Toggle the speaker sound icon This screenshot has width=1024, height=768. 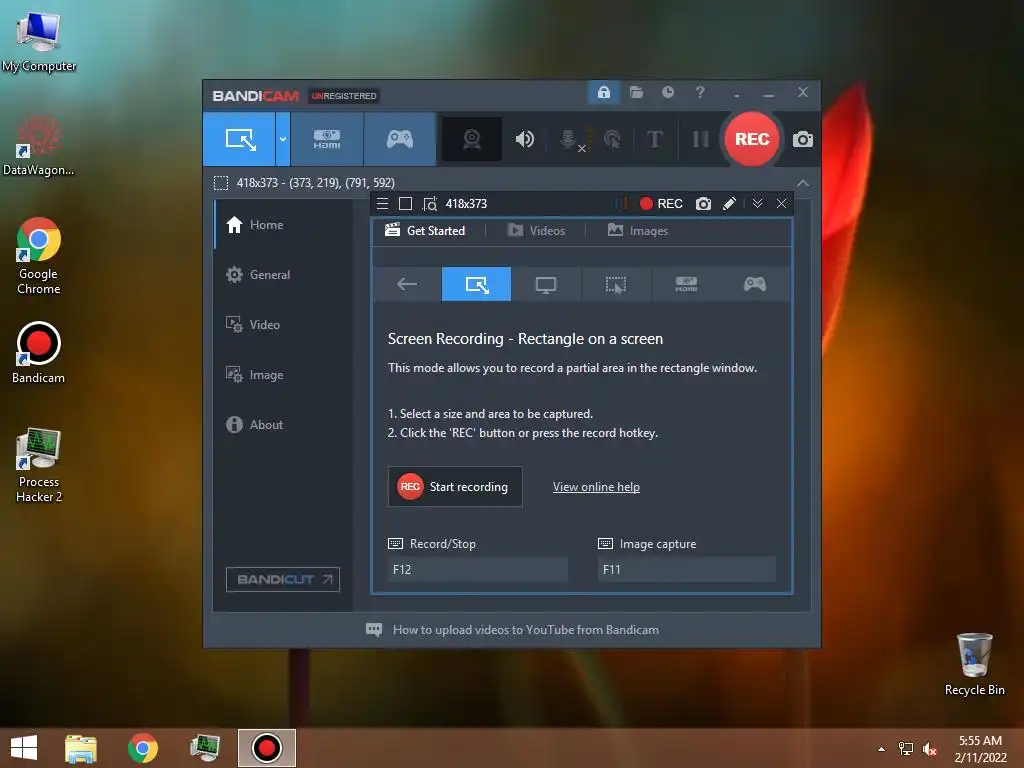(x=524, y=139)
